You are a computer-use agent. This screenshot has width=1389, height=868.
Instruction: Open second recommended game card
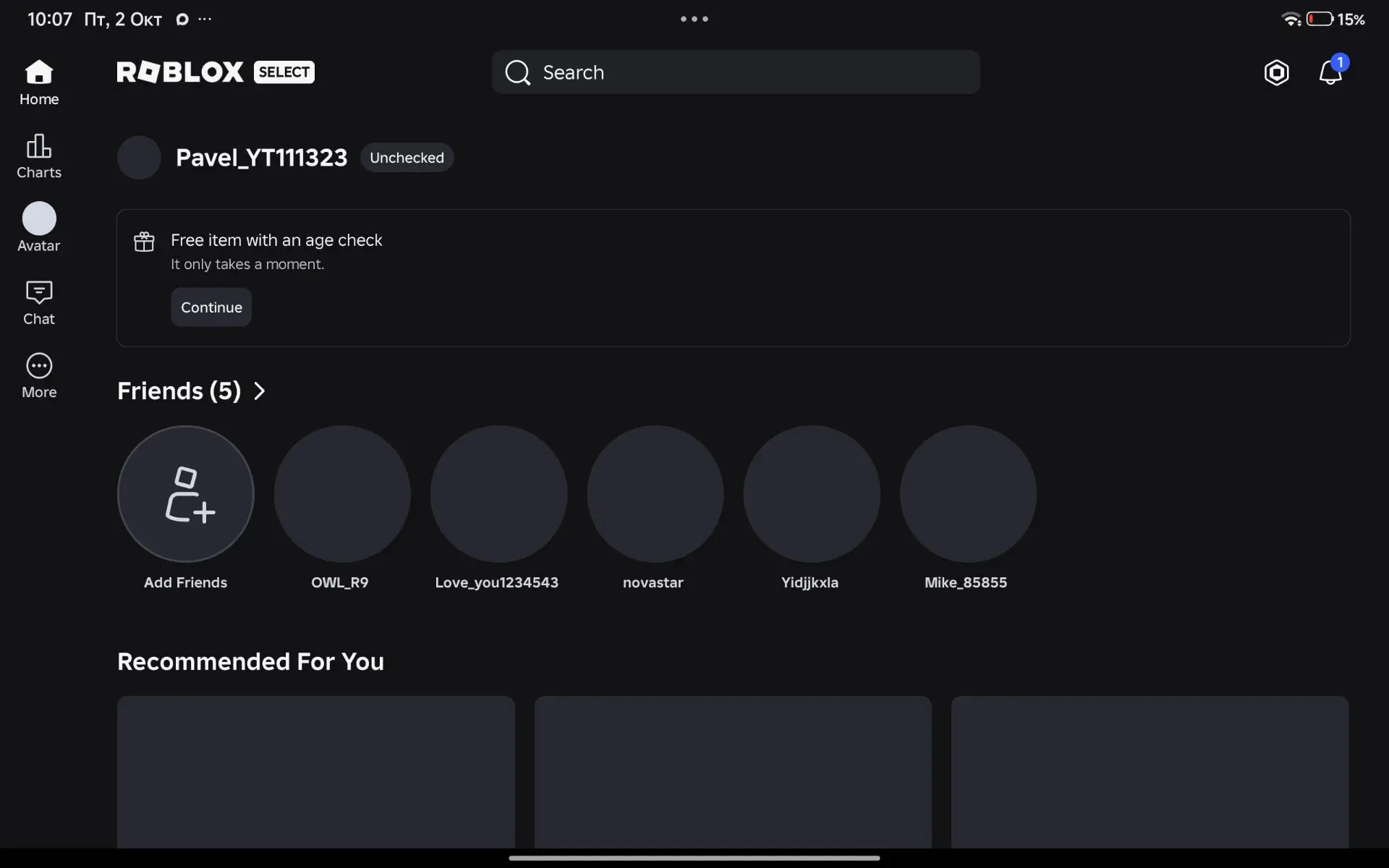[733, 772]
